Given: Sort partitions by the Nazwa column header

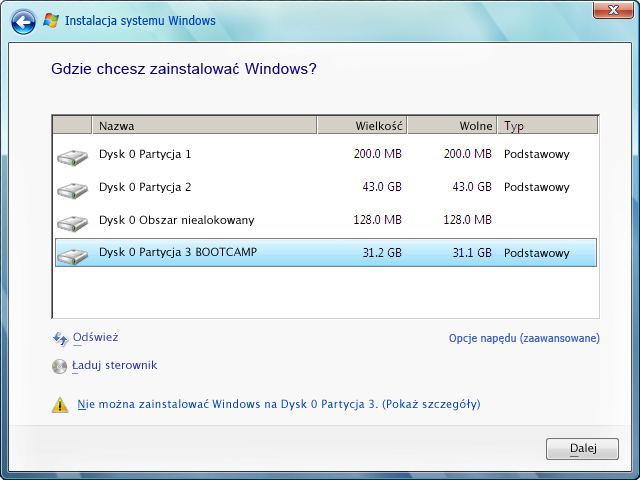Looking at the screenshot, I should [x=204, y=125].
